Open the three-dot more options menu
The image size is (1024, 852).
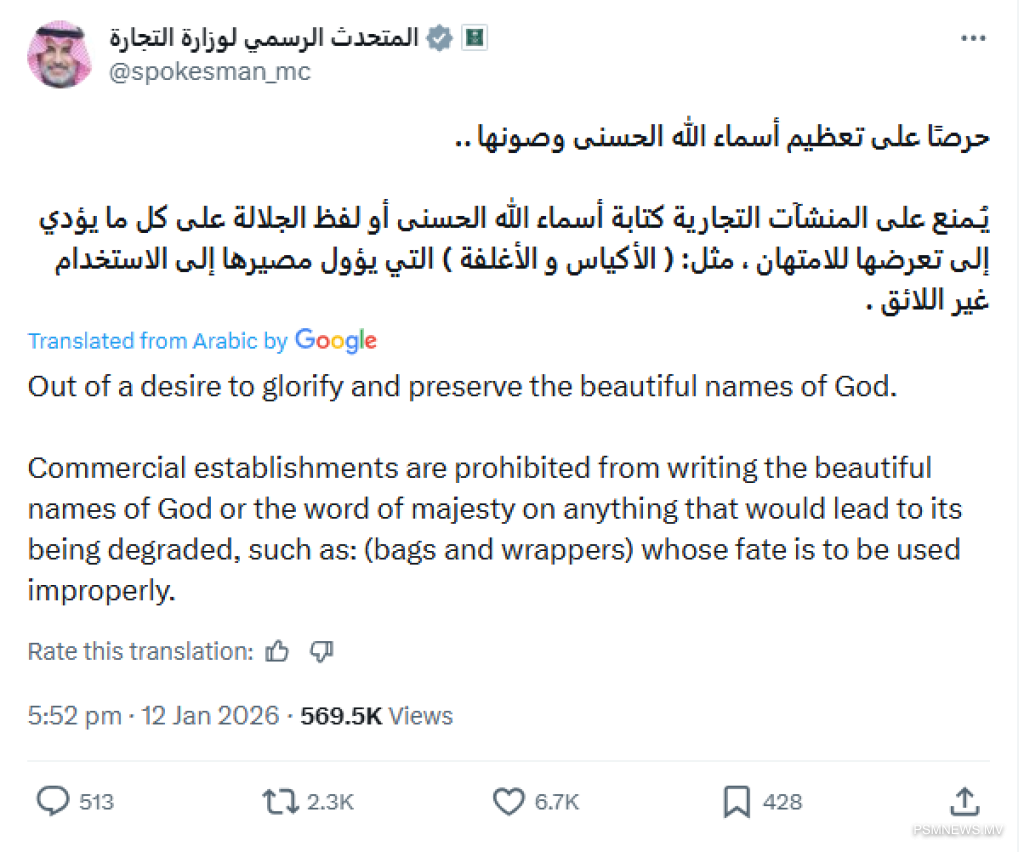974,38
